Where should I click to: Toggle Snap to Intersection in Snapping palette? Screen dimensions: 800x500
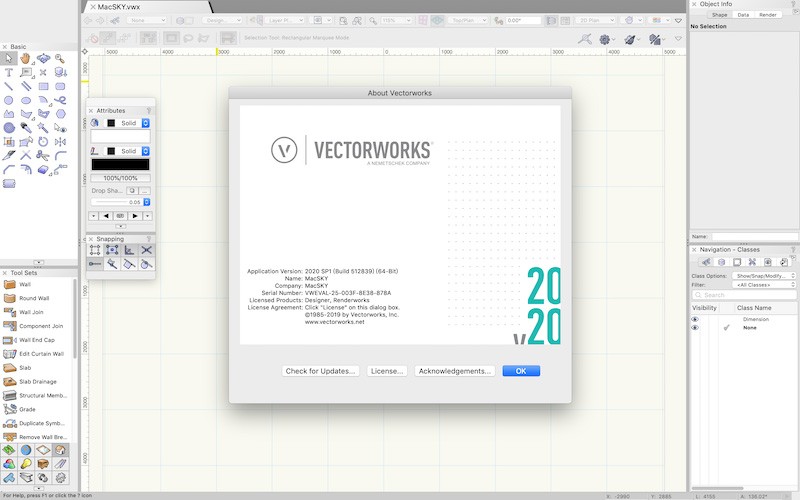146,250
